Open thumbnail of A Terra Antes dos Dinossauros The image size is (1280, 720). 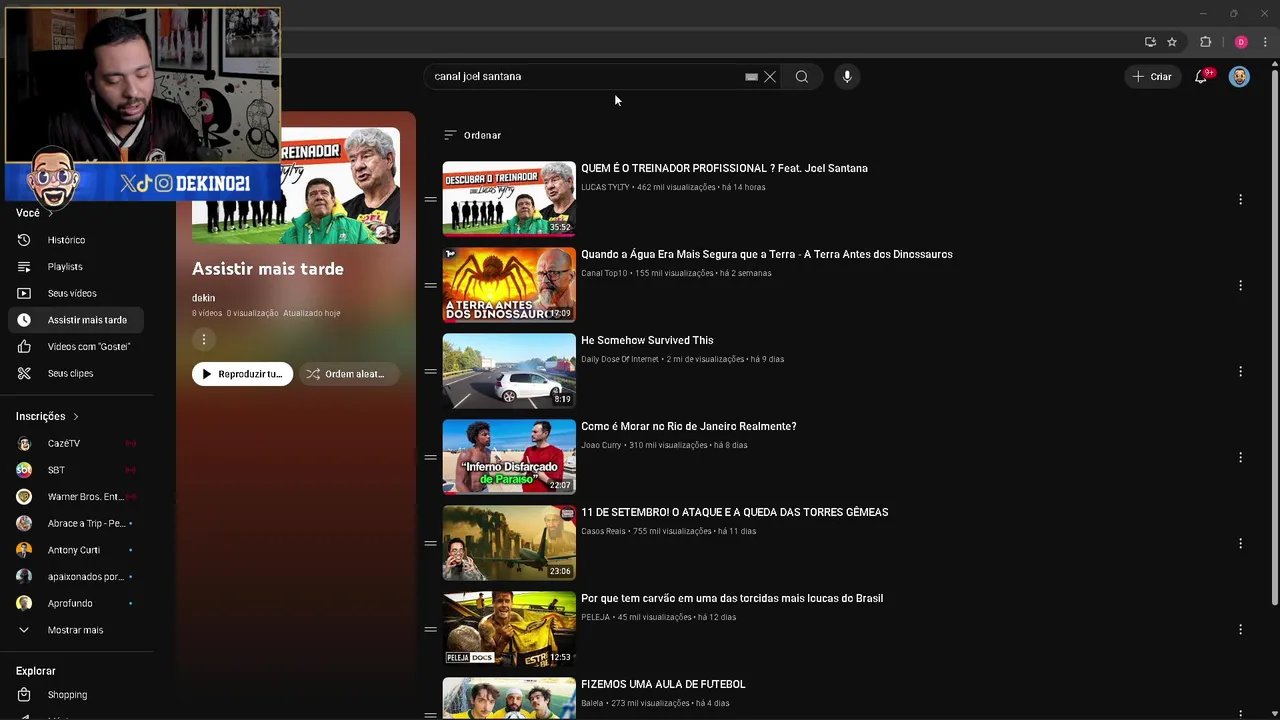[509, 285]
